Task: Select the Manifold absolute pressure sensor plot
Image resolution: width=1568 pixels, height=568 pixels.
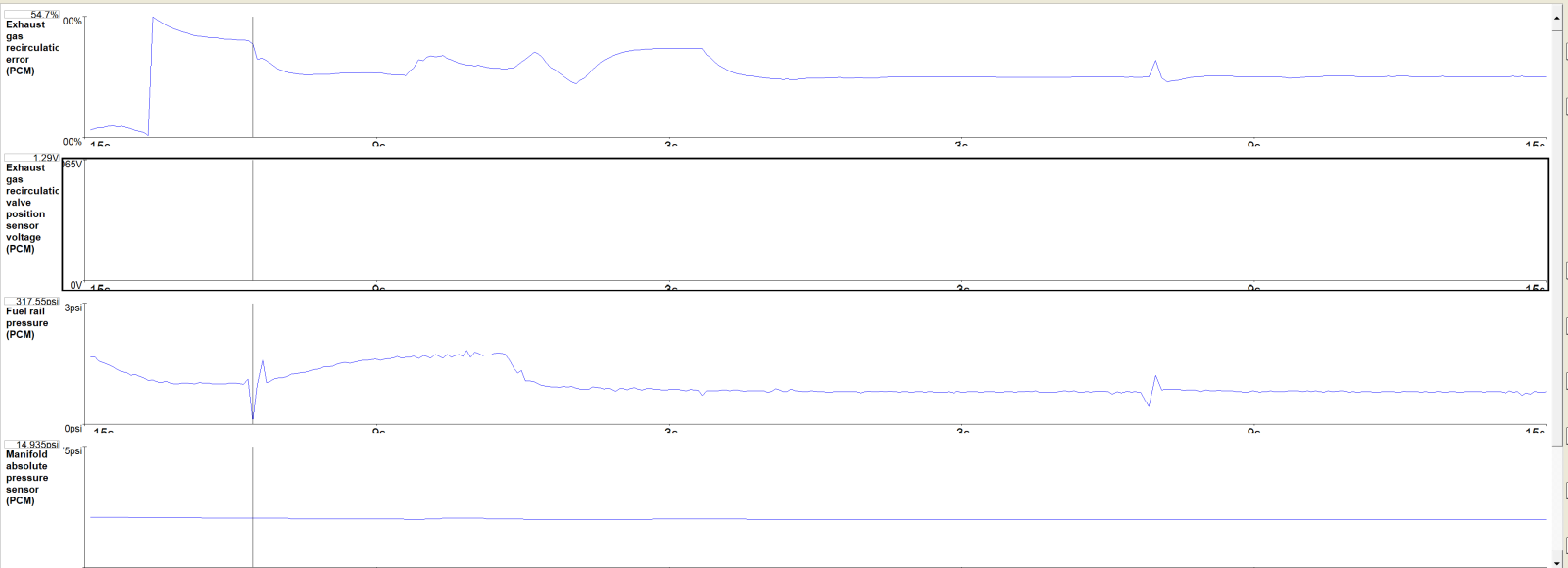Action: click(x=815, y=506)
